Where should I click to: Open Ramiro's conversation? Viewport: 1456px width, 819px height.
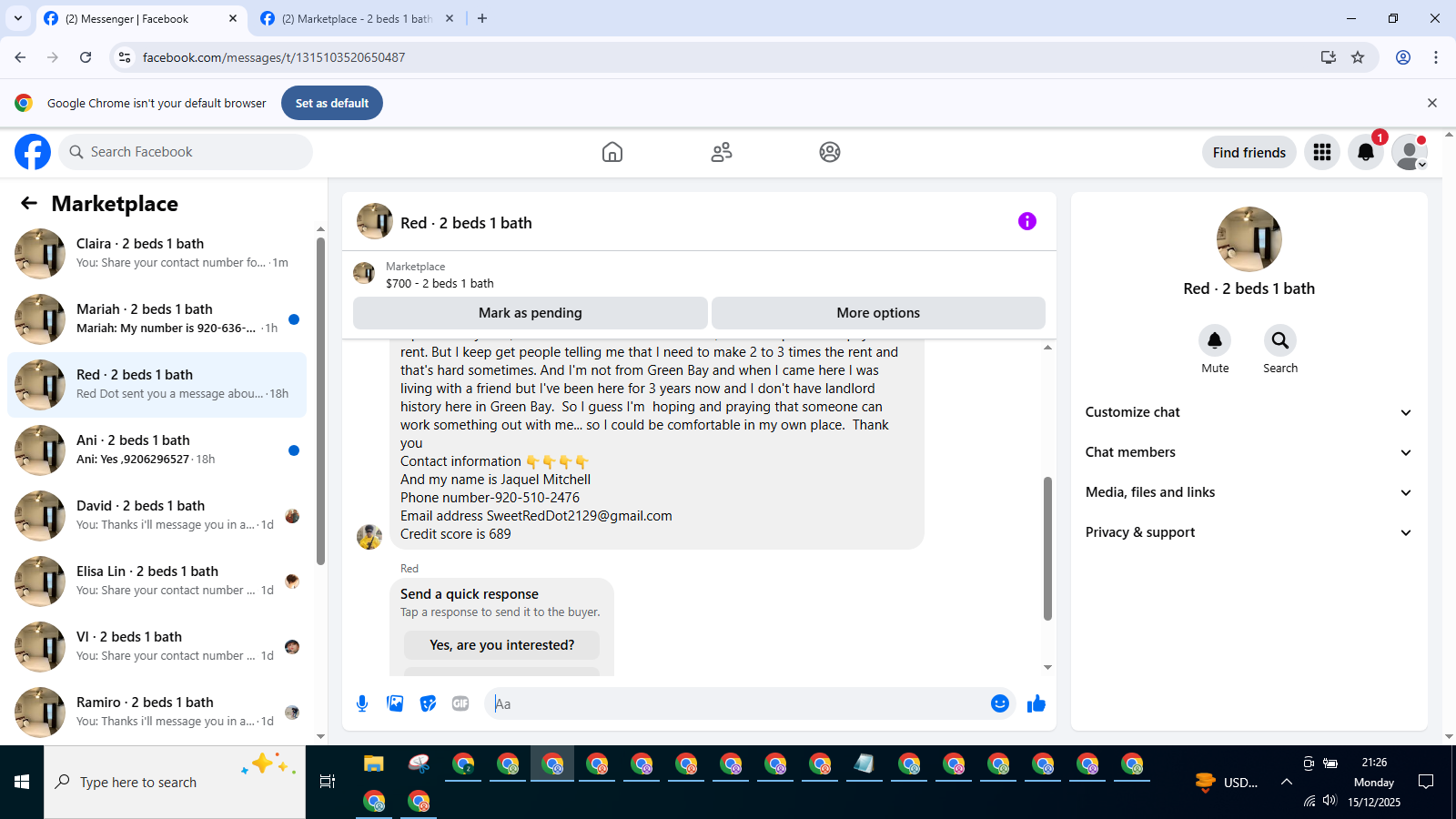(x=157, y=713)
